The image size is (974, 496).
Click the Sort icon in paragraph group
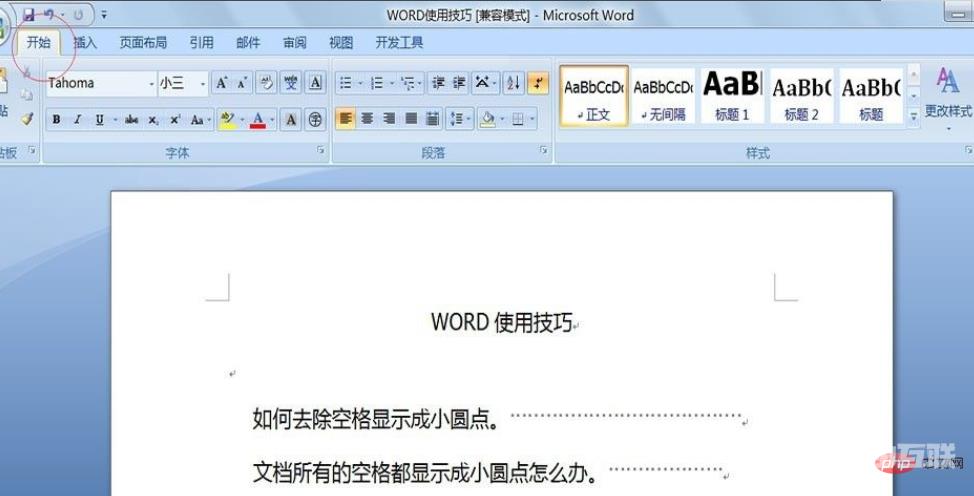[x=513, y=84]
